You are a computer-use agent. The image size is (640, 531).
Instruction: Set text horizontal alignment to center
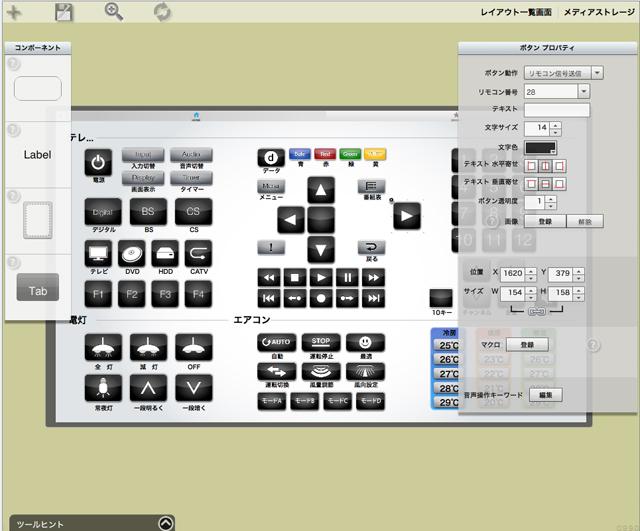(x=545, y=166)
